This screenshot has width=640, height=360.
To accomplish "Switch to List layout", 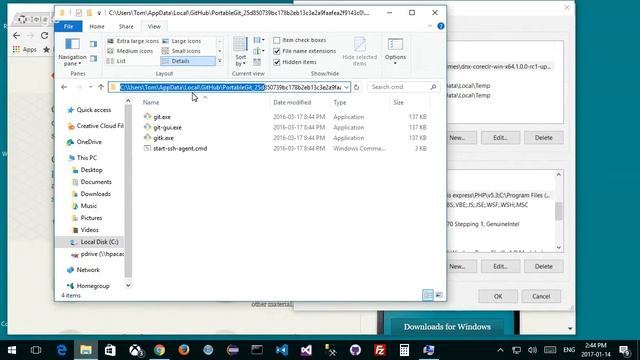I will pyautogui.click(x=116, y=61).
